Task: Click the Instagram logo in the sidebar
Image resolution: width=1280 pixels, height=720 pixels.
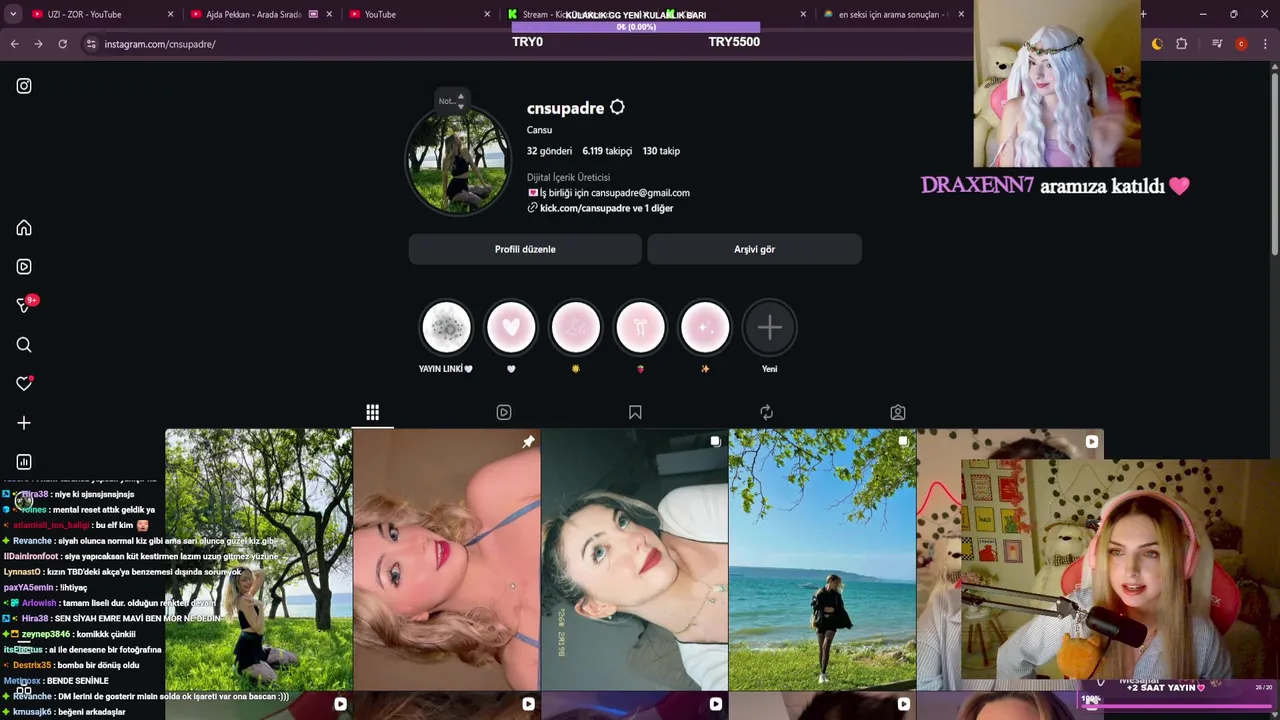Action: [x=24, y=86]
